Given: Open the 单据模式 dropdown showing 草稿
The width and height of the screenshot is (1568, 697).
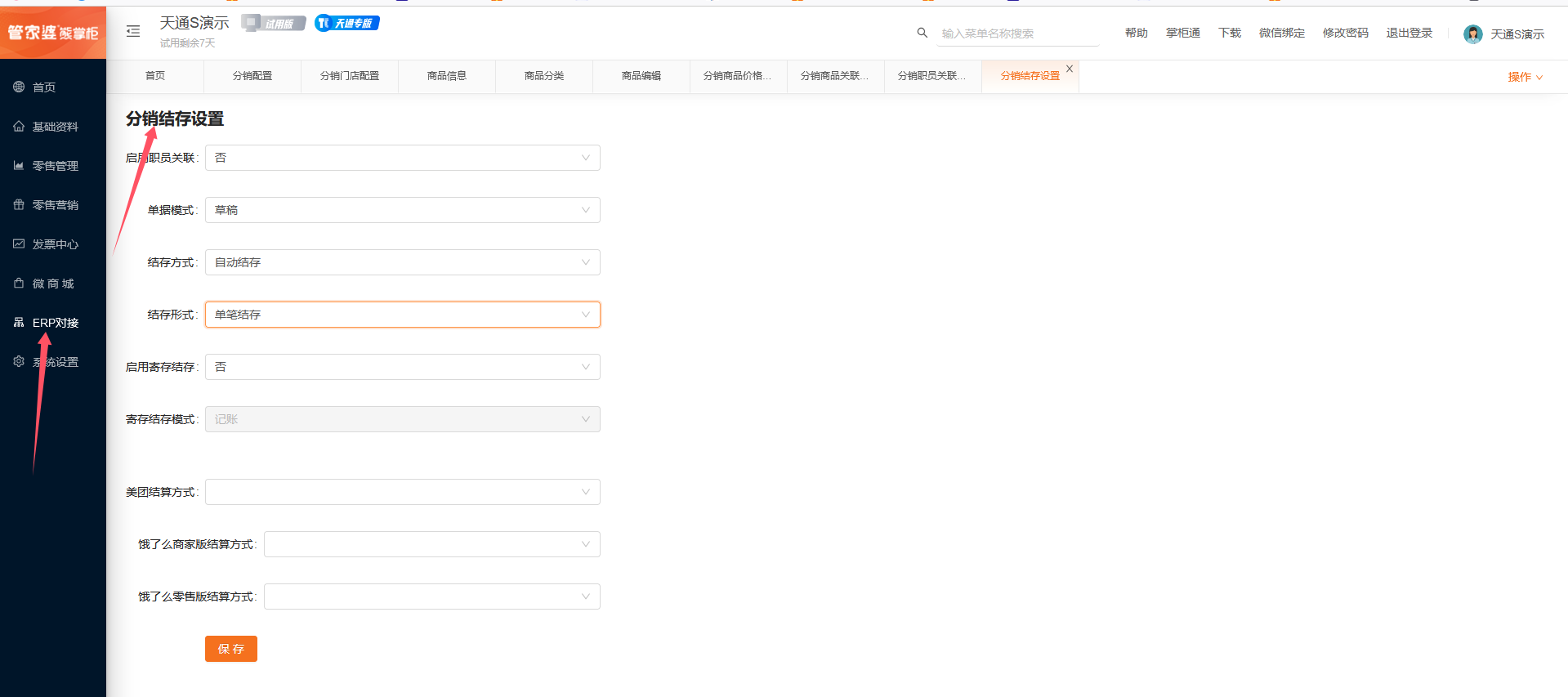Looking at the screenshot, I should click(x=403, y=210).
